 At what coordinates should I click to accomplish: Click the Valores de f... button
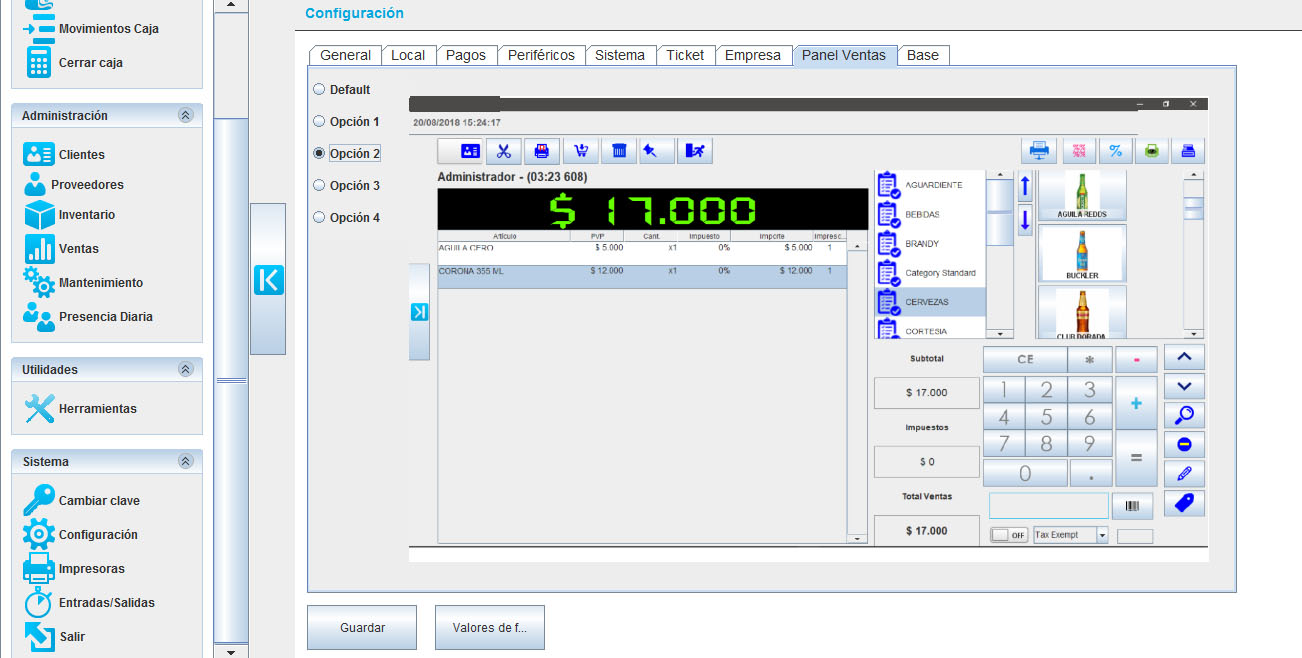[x=490, y=628]
